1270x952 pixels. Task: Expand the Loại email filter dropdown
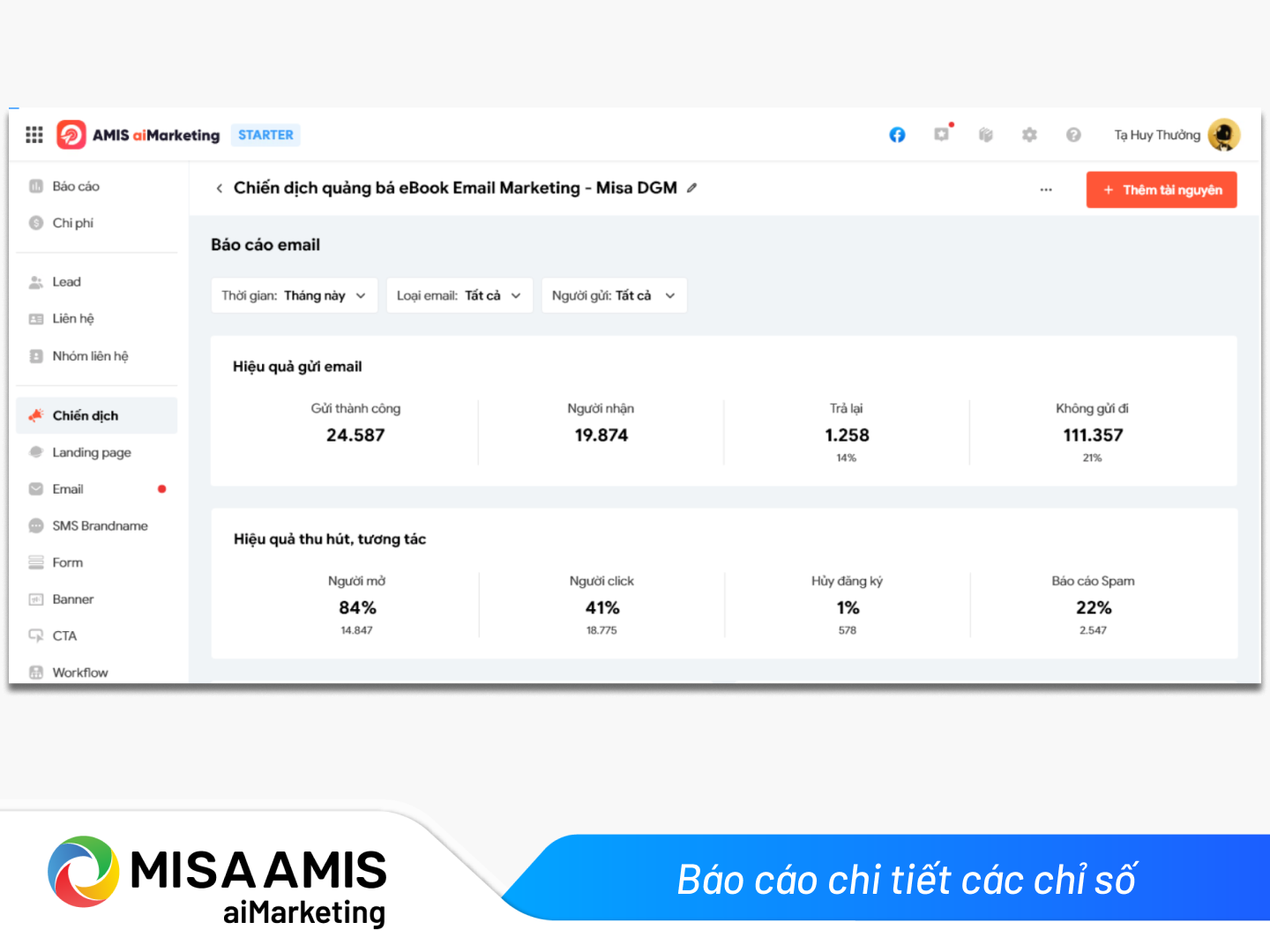click(x=459, y=295)
